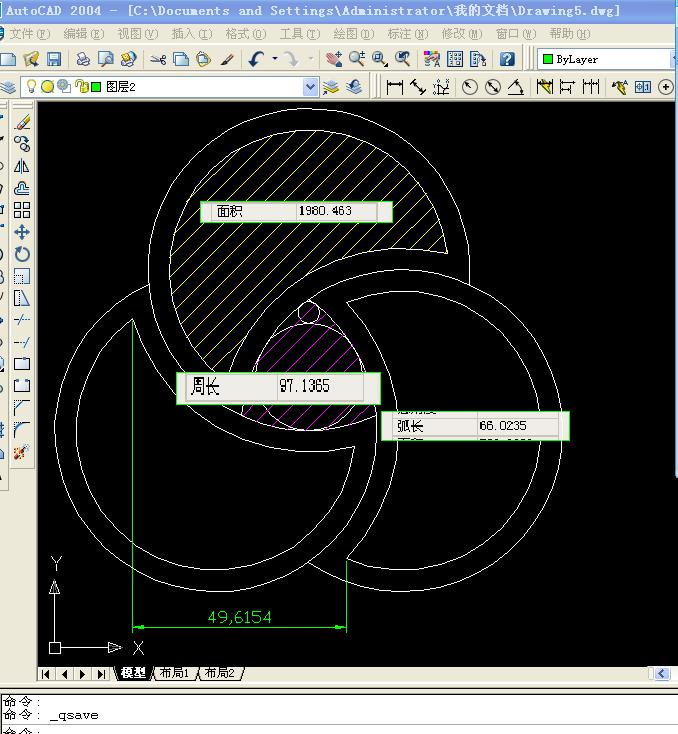Select the Copy Object tool
Screen dimensions: 678x734
(22, 144)
